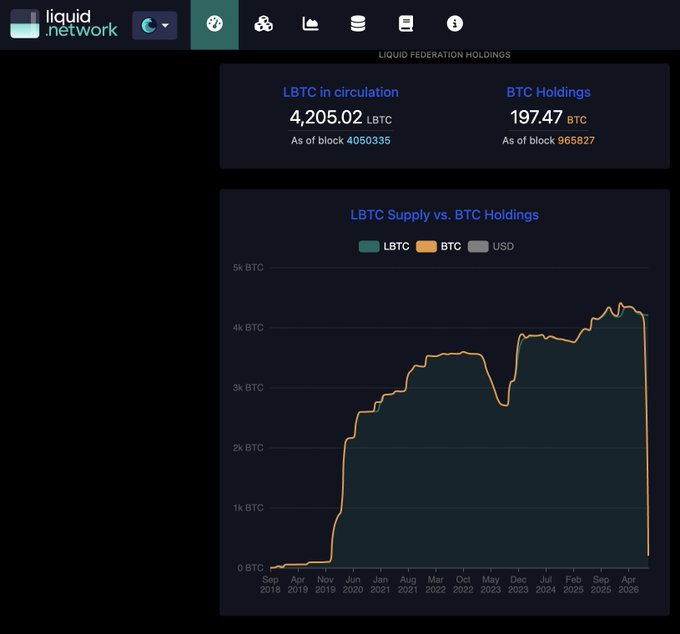This screenshot has width=680, height=634.
Task: Click the Apr 2026 axis label
Action: (628, 585)
